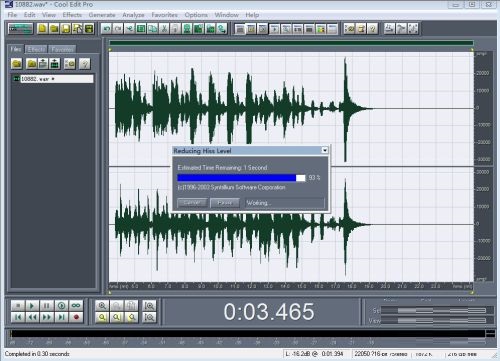Start playback with the Play button
The image size is (500, 361).
tap(32, 306)
